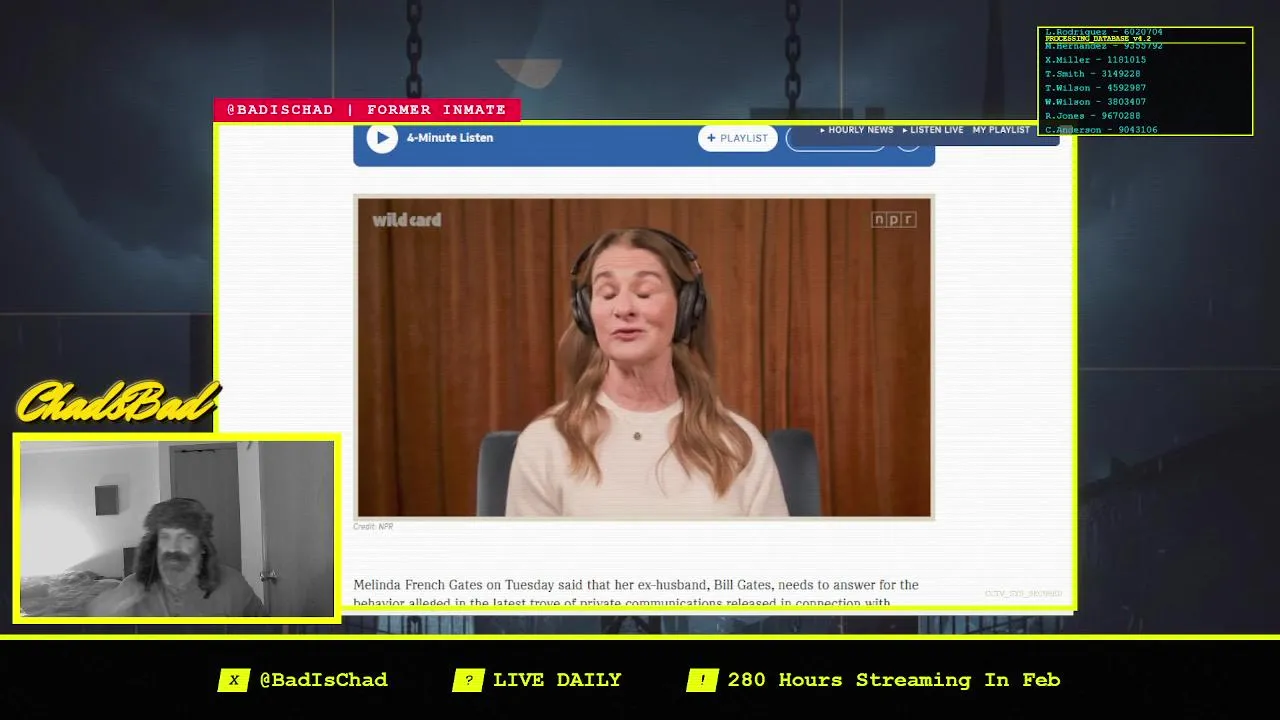The image size is (1280, 720).
Task: Click the streamer webcam feed
Action: click(x=177, y=529)
